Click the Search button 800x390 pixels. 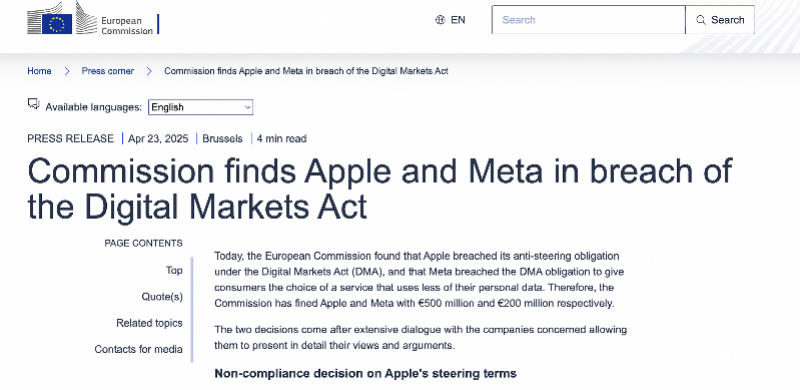pos(720,20)
